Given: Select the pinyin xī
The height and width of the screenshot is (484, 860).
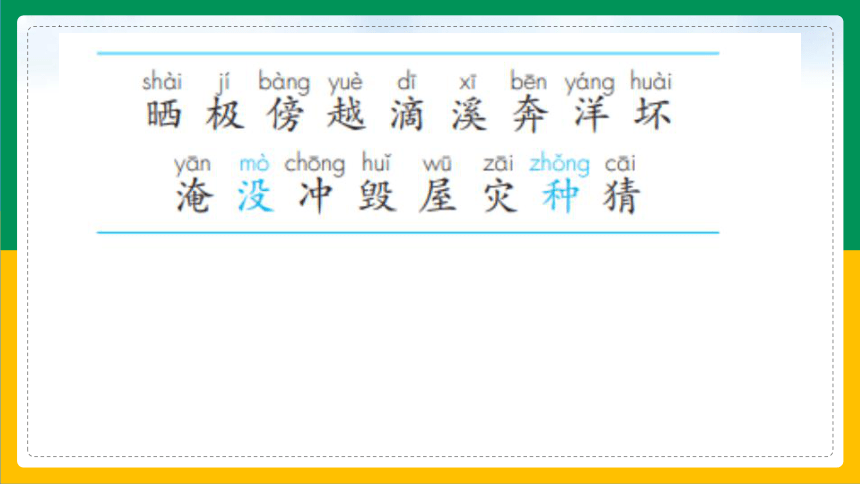Looking at the screenshot, I should (x=467, y=82).
